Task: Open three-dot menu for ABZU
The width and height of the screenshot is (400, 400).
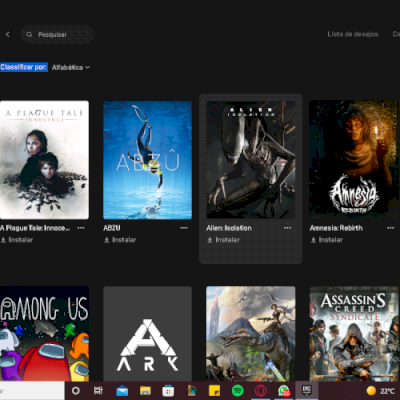Action: 184,228
